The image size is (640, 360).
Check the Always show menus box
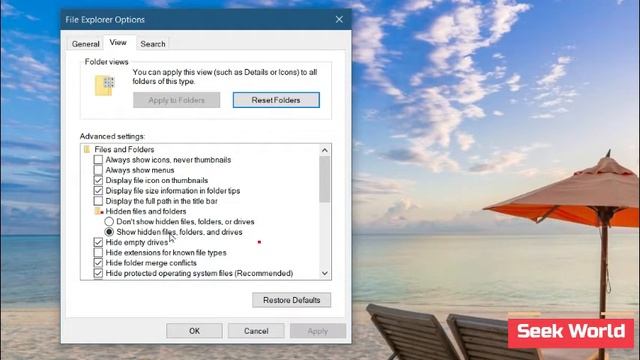click(98, 170)
